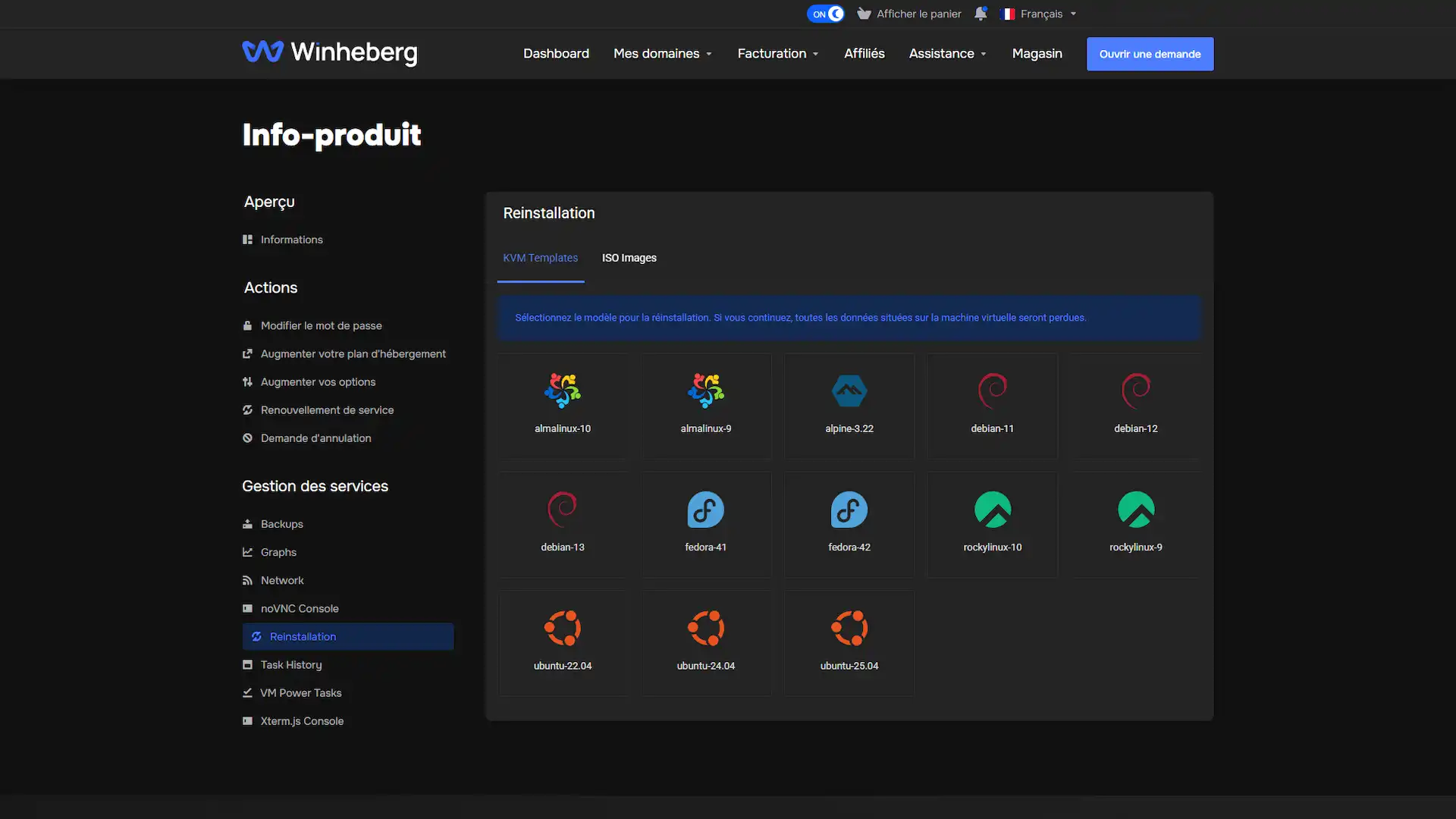Pick the debian-13 template icon
The image size is (1456, 819).
point(563,510)
